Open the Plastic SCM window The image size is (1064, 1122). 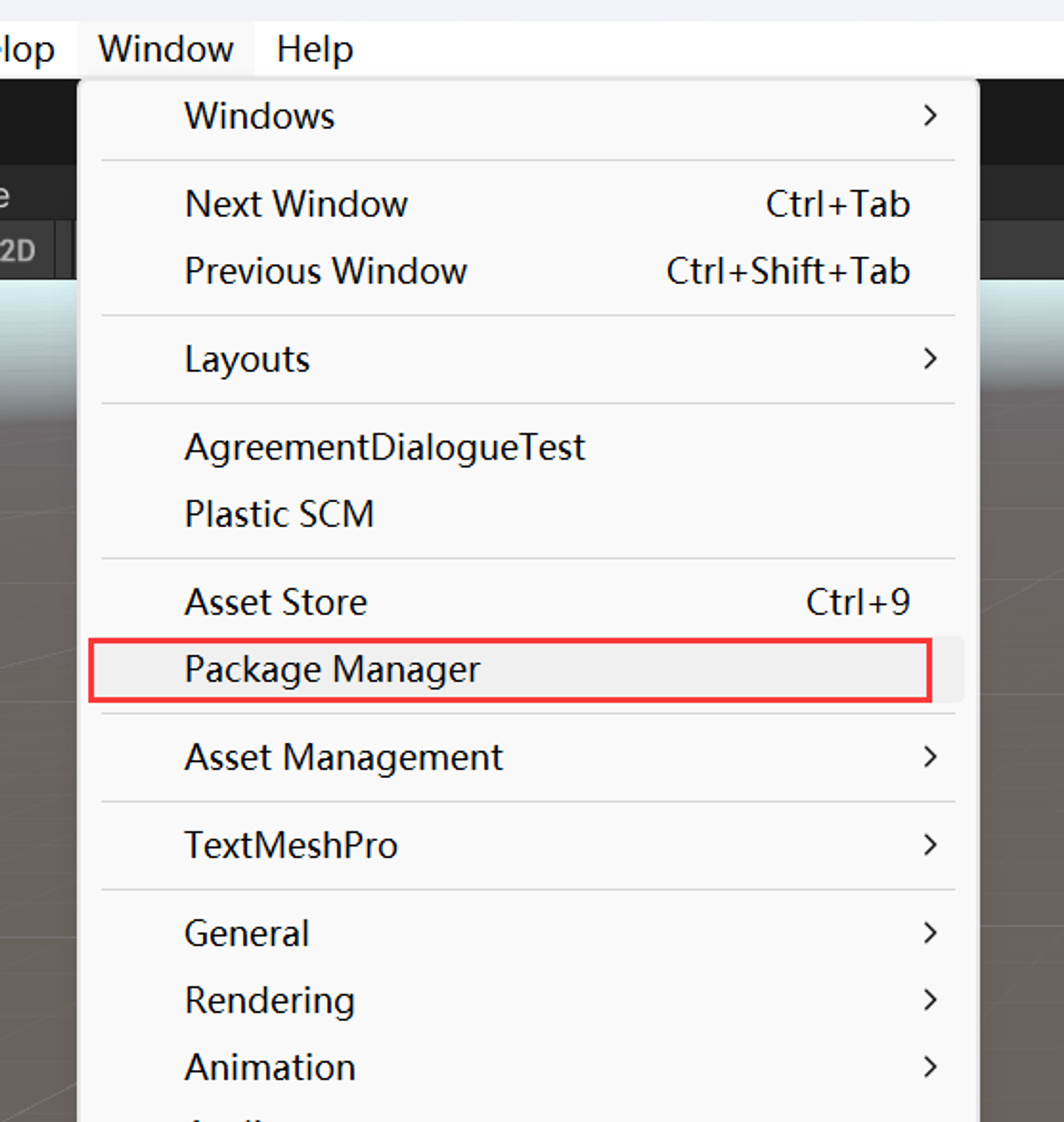[x=280, y=514]
